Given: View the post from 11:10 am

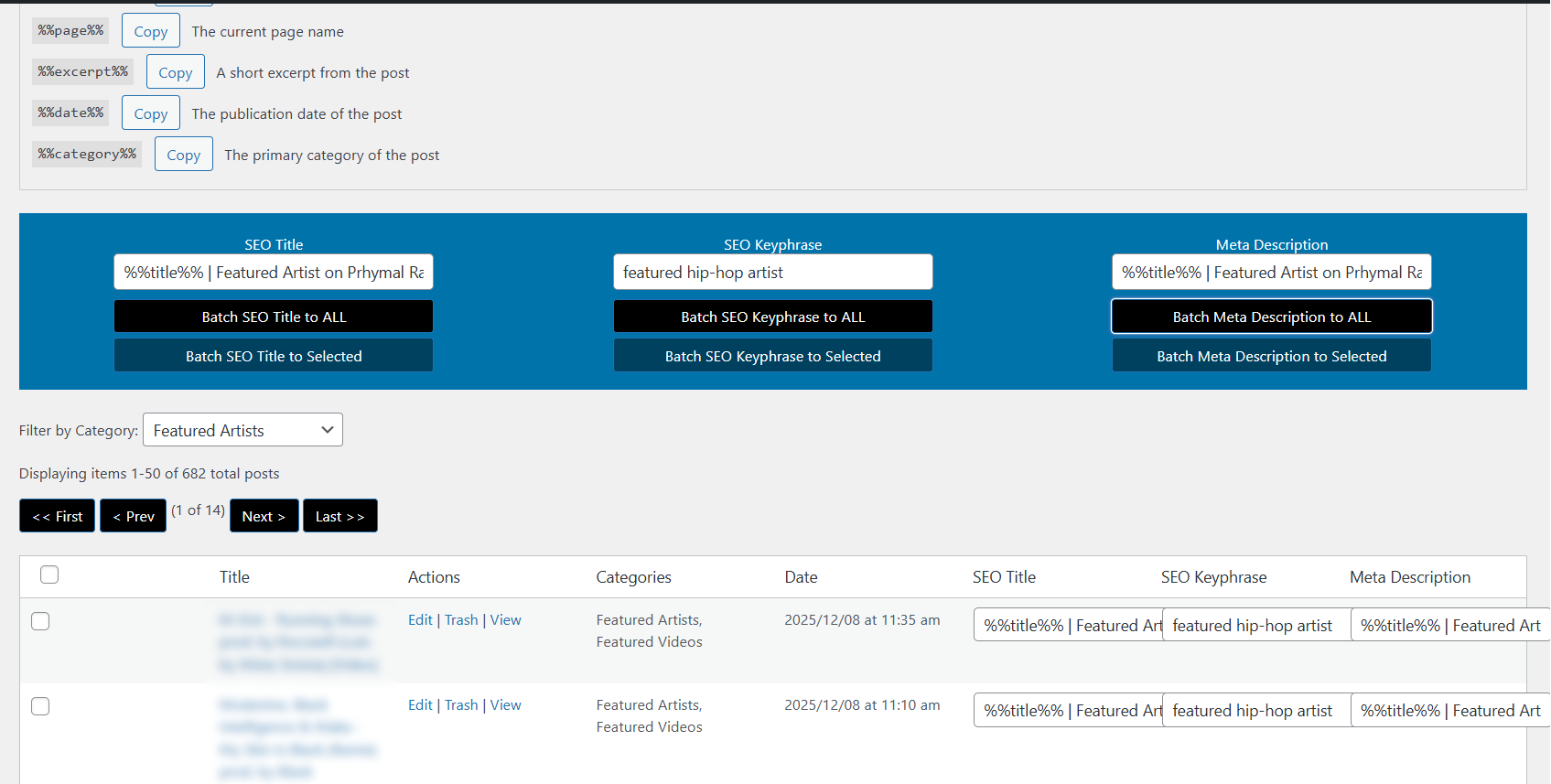Looking at the screenshot, I should (505, 705).
